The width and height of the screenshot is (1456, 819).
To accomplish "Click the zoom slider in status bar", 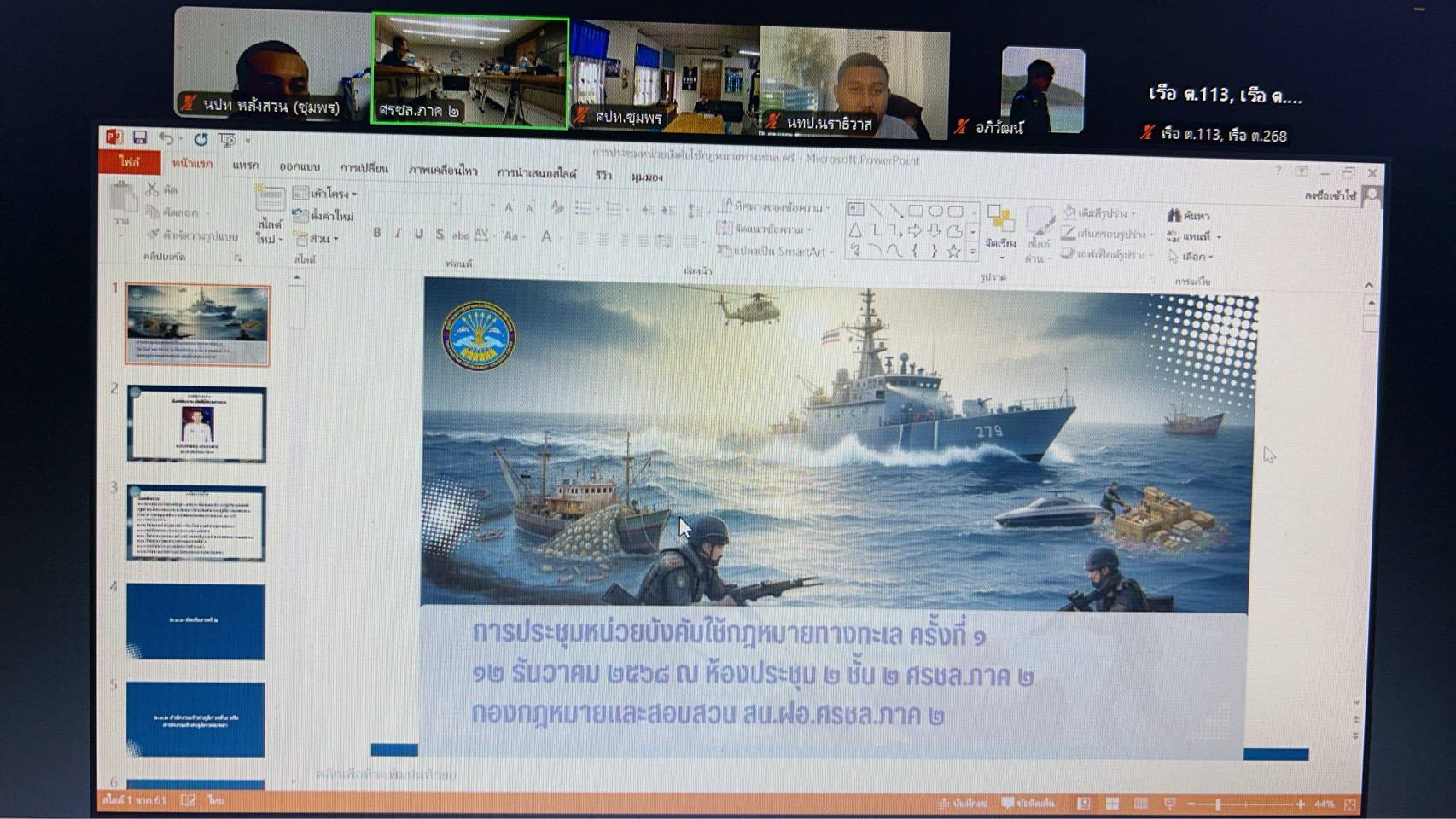I will 1218,804.
